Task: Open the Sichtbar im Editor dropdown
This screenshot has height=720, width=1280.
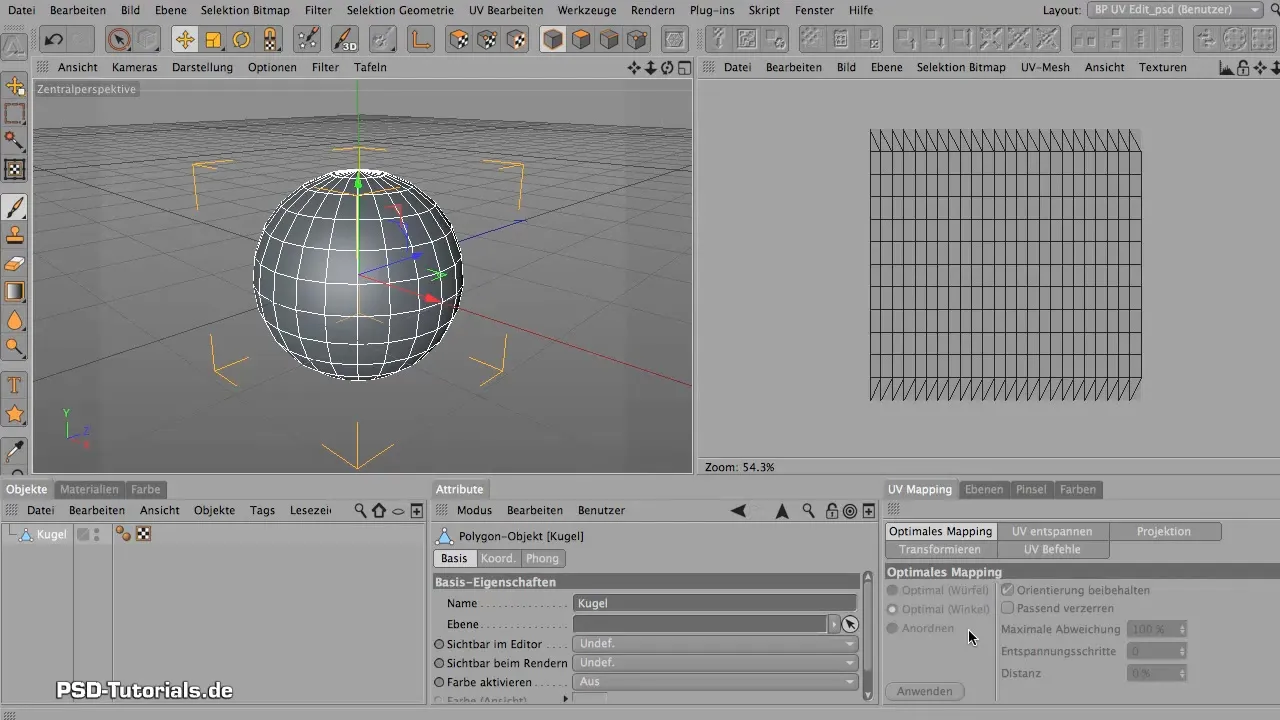Action: (x=715, y=644)
